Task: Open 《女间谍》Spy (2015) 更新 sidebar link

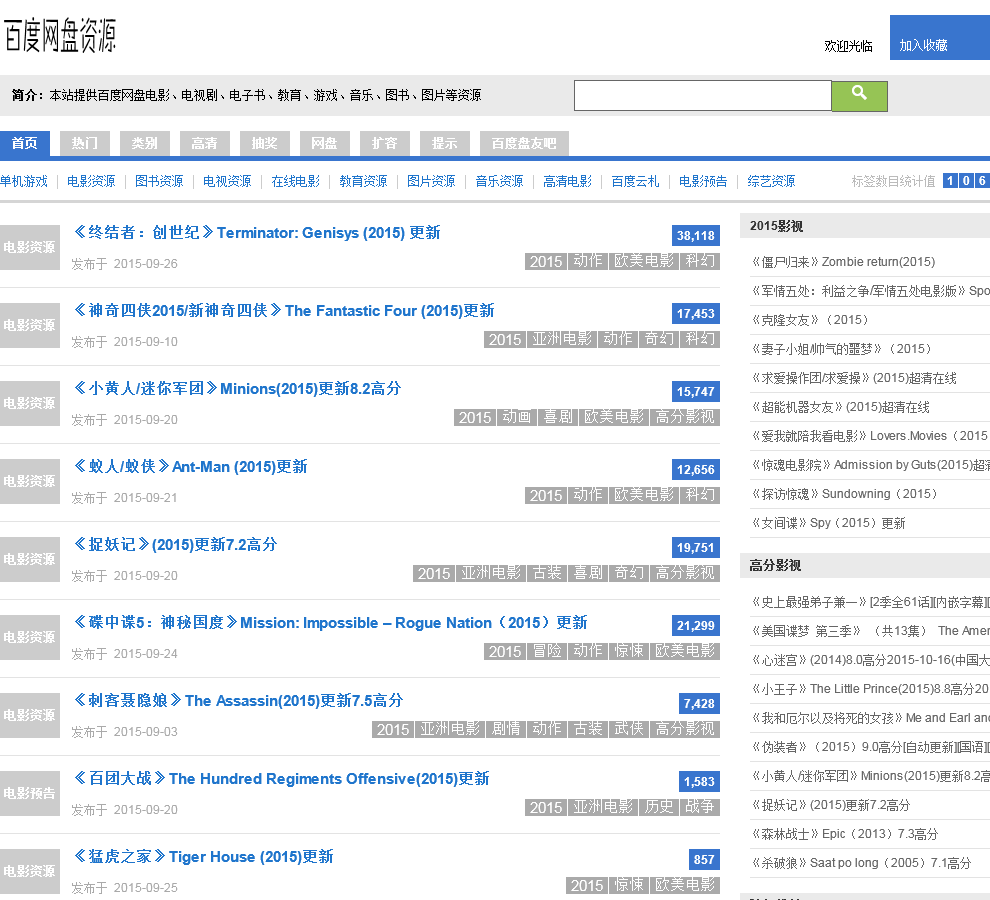Action: (828, 523)
